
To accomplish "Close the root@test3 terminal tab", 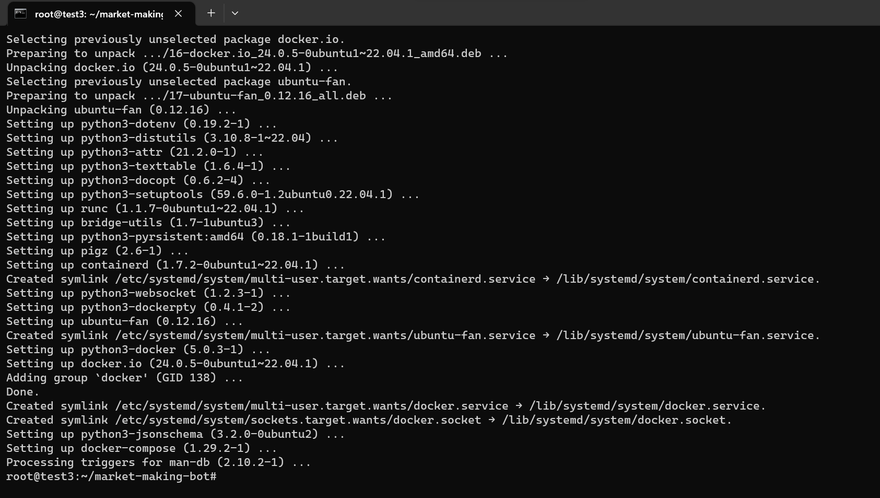I will point(182,13).
